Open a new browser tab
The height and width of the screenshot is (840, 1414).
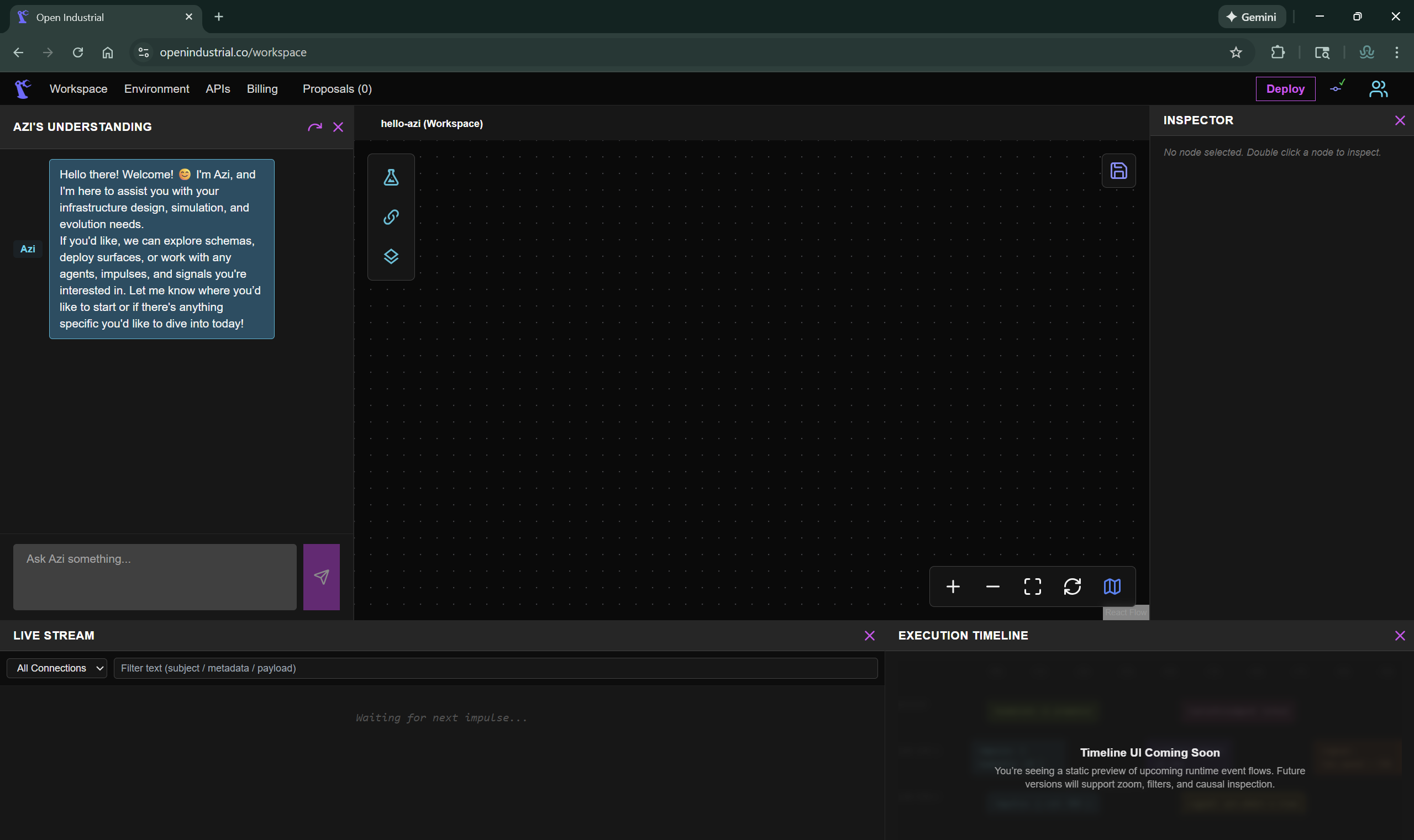click(219, 17)
